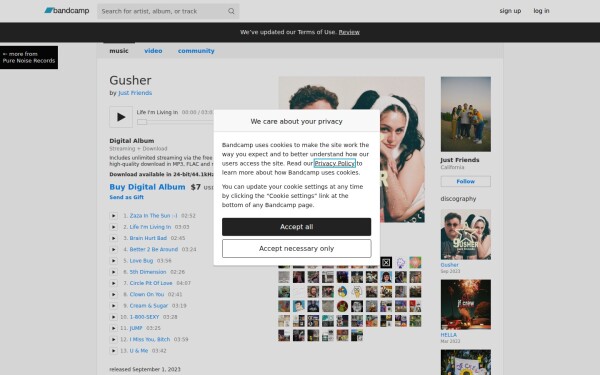Click the Gusher discography title link
Viewport: 600px width, 375px height.
pos(449,265)
